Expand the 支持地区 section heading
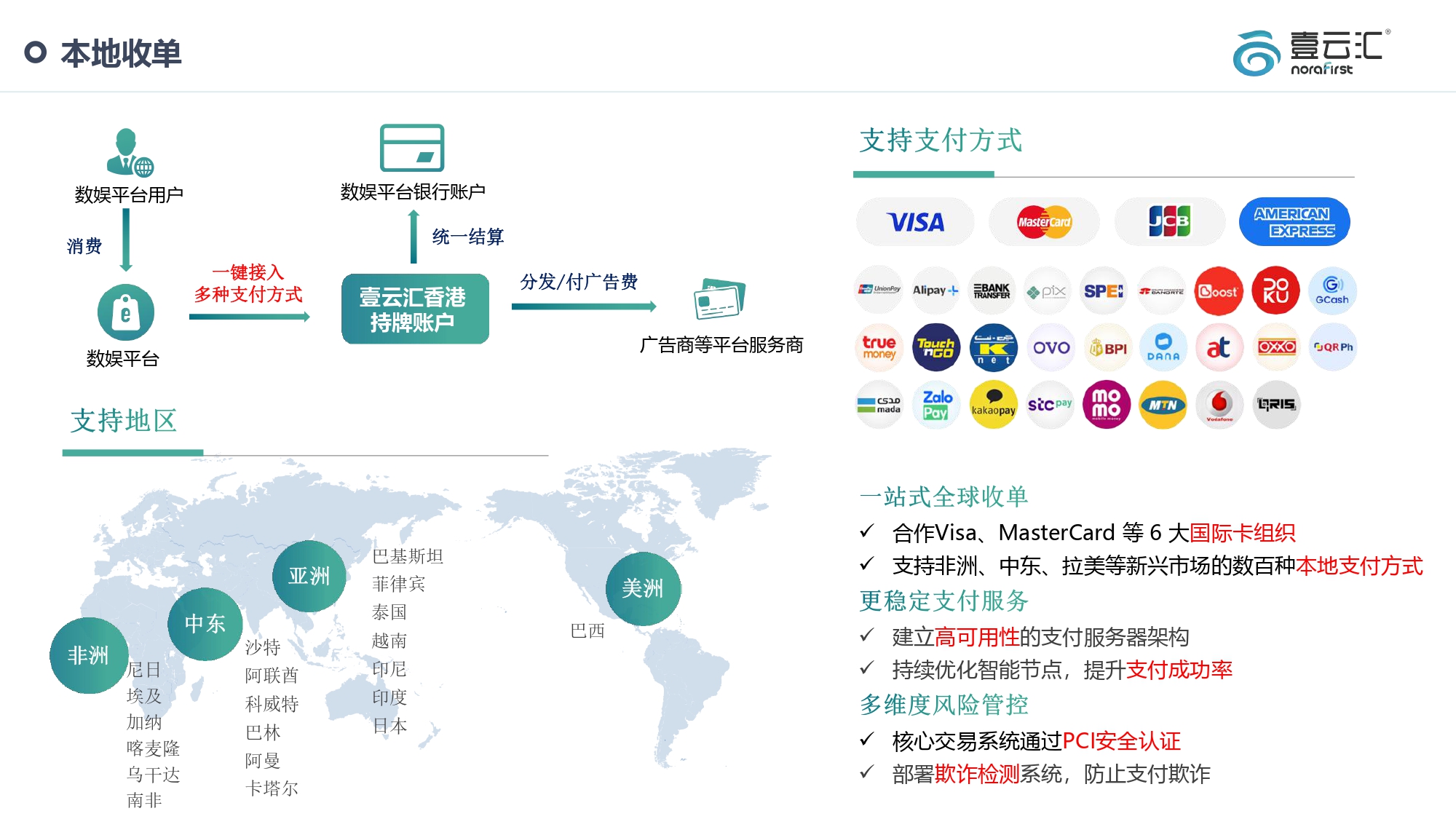This screenshot has width=1456, height=819. tap(124, 421)
